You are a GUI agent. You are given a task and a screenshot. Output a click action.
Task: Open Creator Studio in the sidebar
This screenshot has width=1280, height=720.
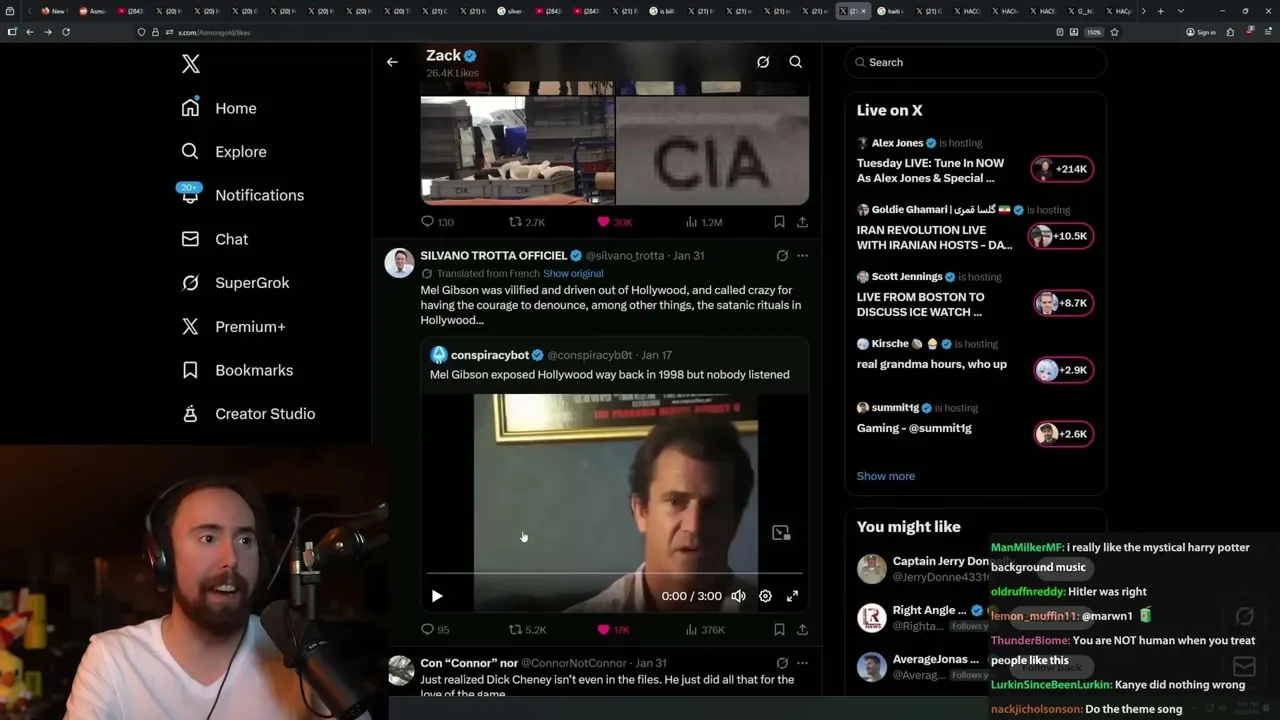tap(248, 414)
